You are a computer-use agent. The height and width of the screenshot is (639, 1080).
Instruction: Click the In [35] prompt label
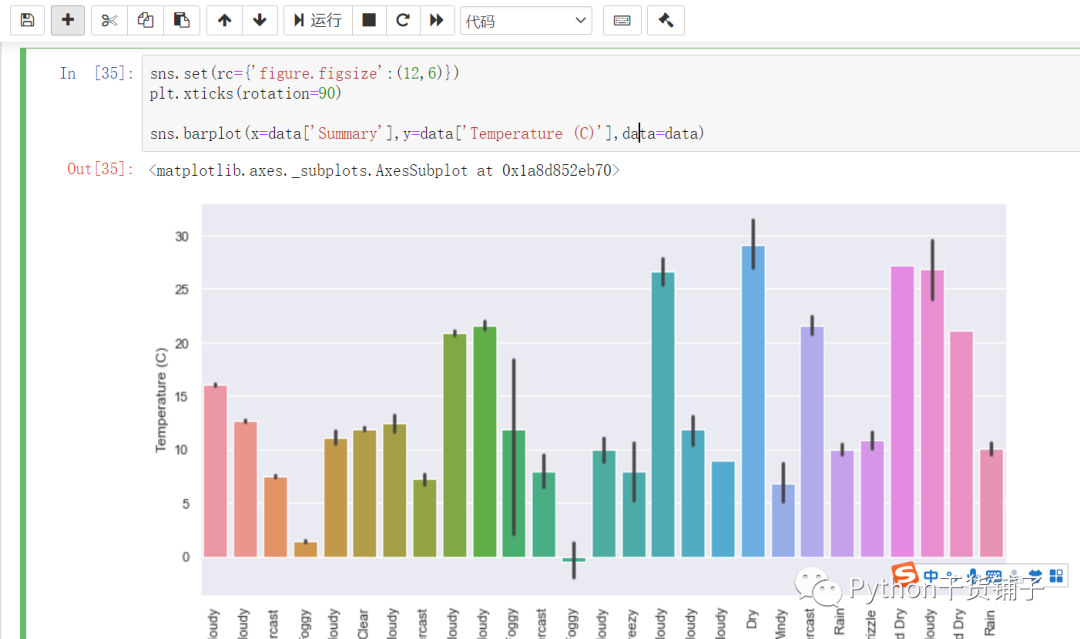coord(96,73)
